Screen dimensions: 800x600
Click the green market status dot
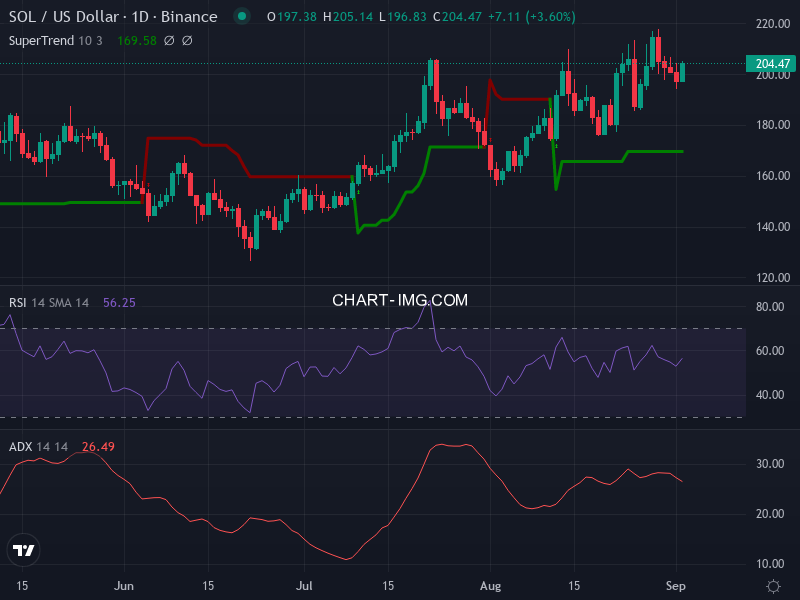241,17
